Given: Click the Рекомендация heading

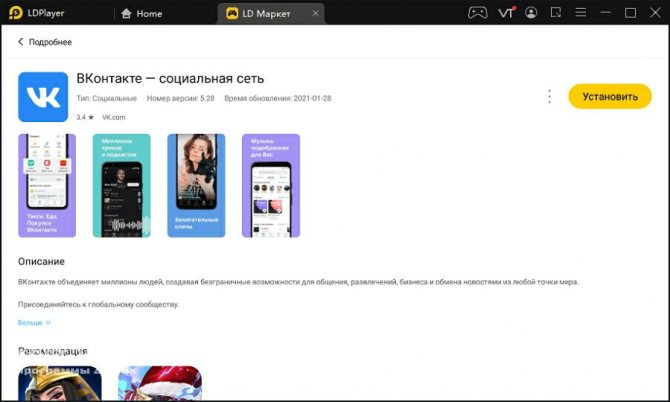Looking at the screenshot, I should tap(53, 351).
